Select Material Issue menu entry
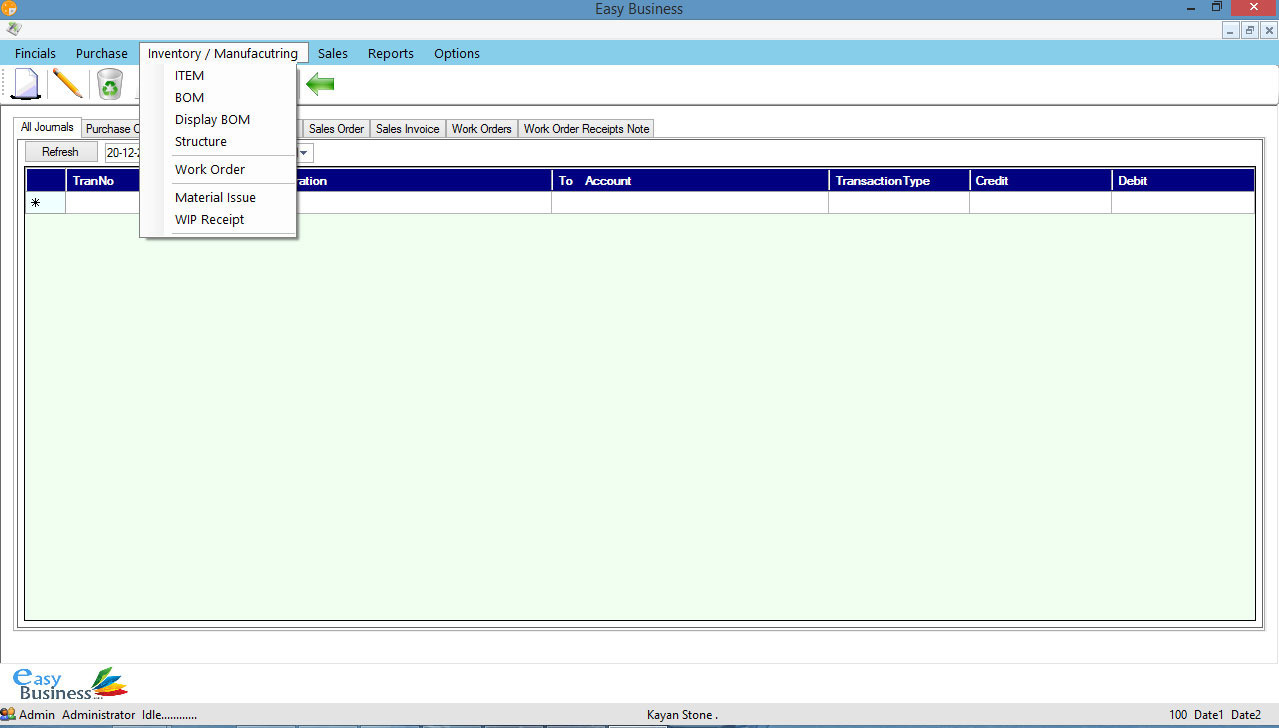This screenshot has height=728, width=1279. tap(219, 197)
